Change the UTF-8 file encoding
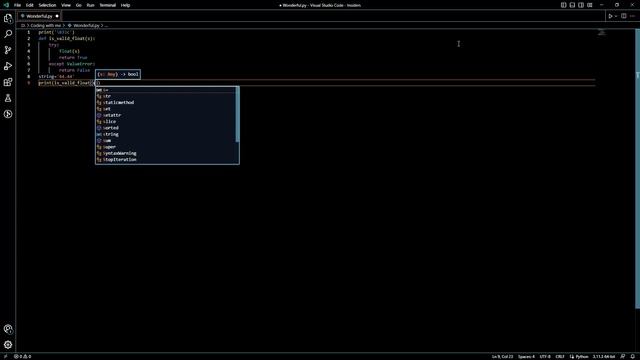The image size is (640, 360). (x=545, y=356)
